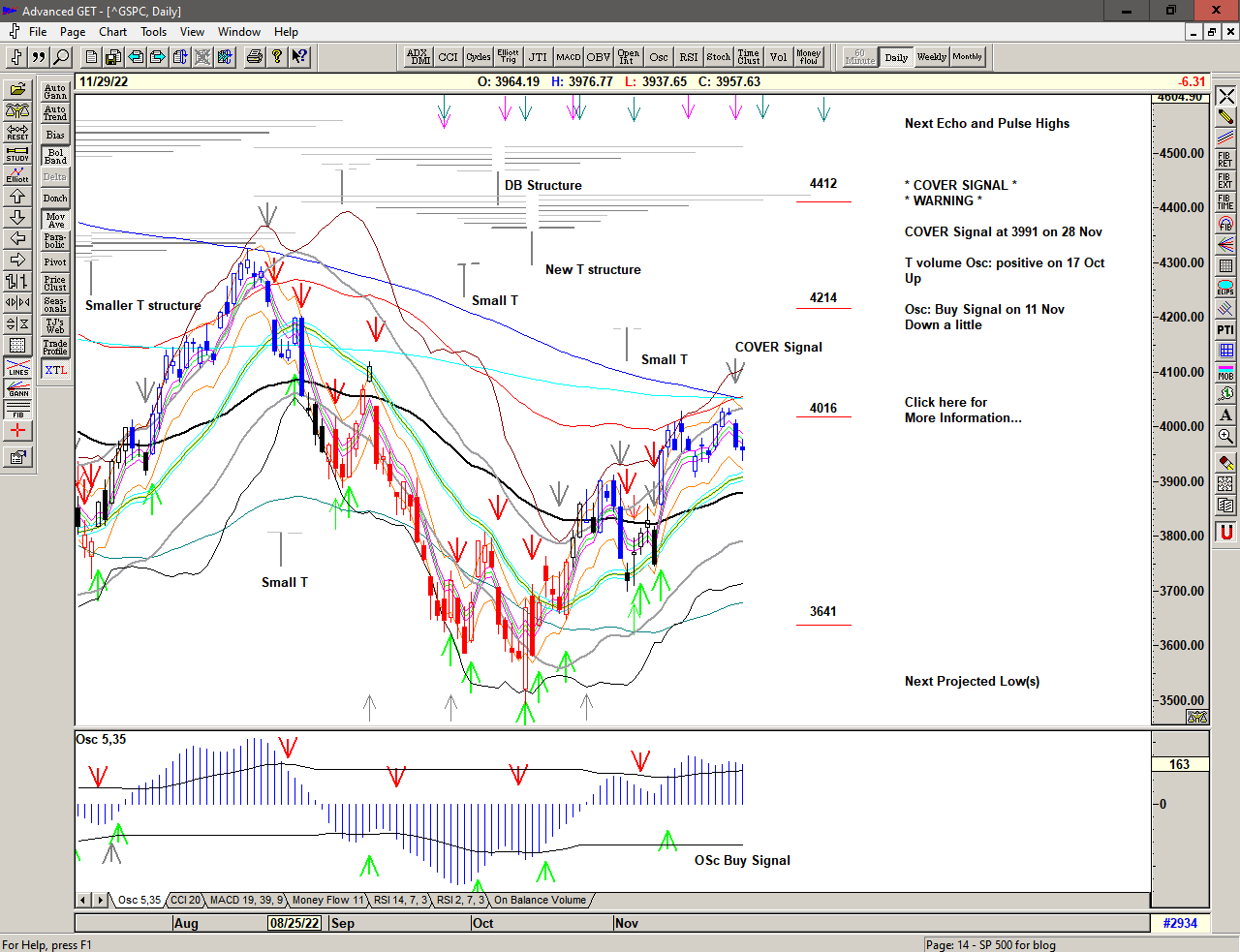
Task: Click the indicator tabs scroll-right arrow
Action: (100, 901)
